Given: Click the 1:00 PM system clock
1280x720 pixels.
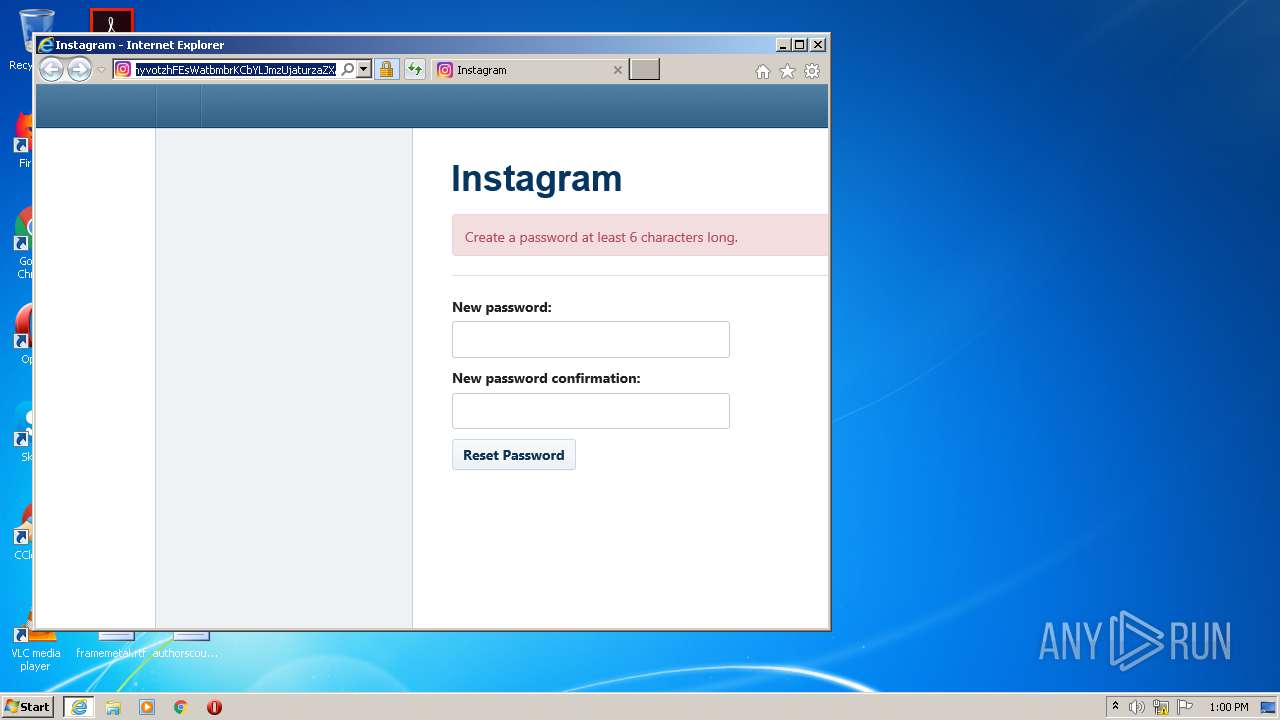Looking at the screenshot, I should click(x=1228, y=707).
